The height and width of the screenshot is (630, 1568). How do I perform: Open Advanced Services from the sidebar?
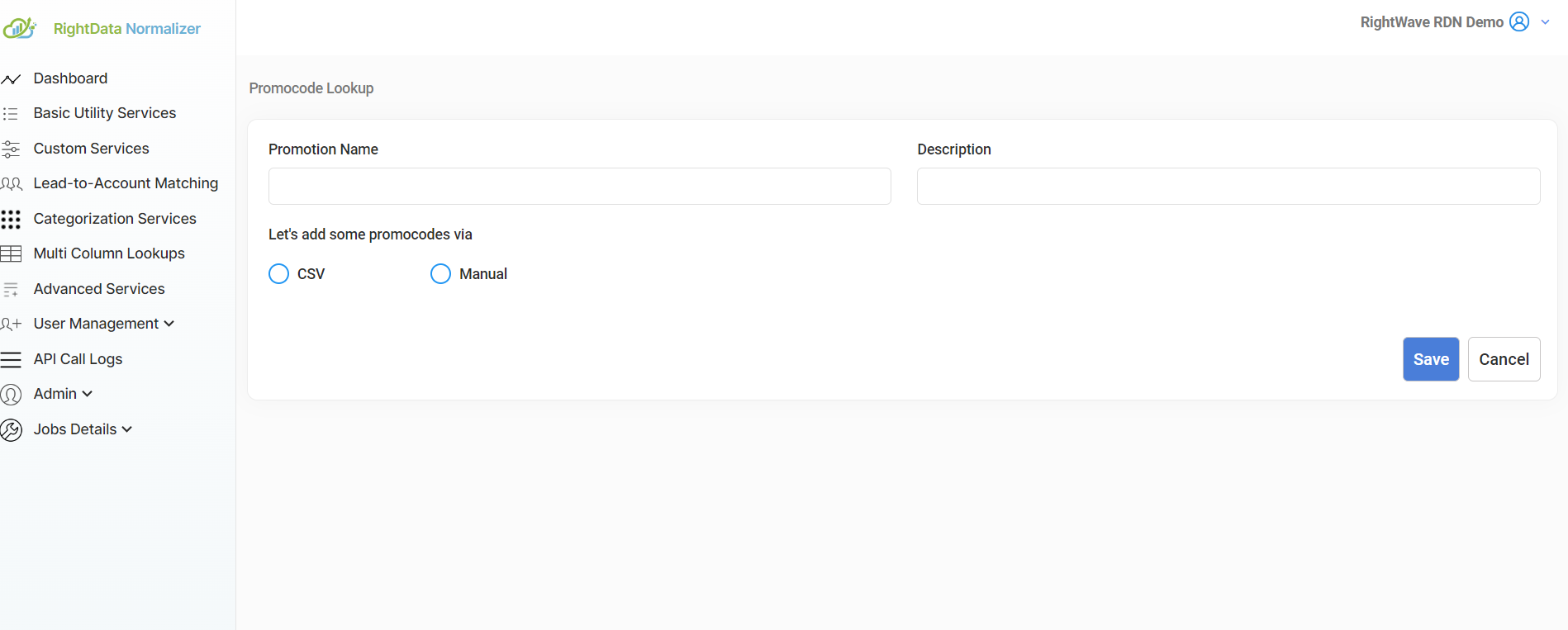[x=99, y=289]
